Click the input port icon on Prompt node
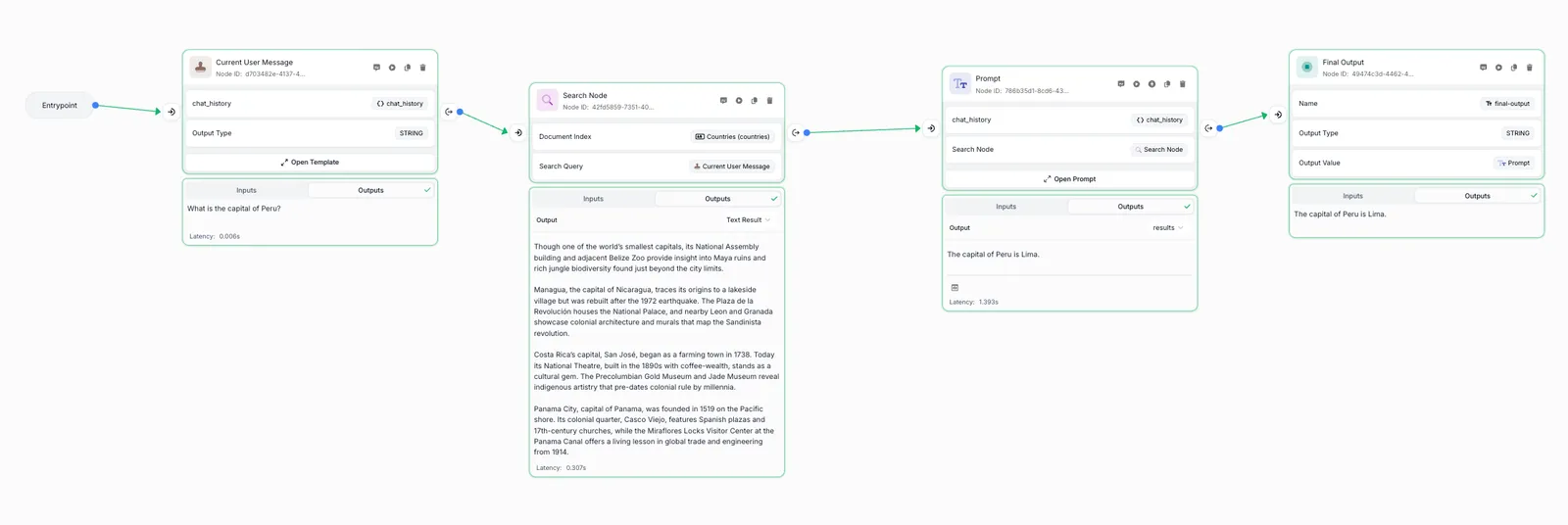1568x525 pixels. point(931,128)
